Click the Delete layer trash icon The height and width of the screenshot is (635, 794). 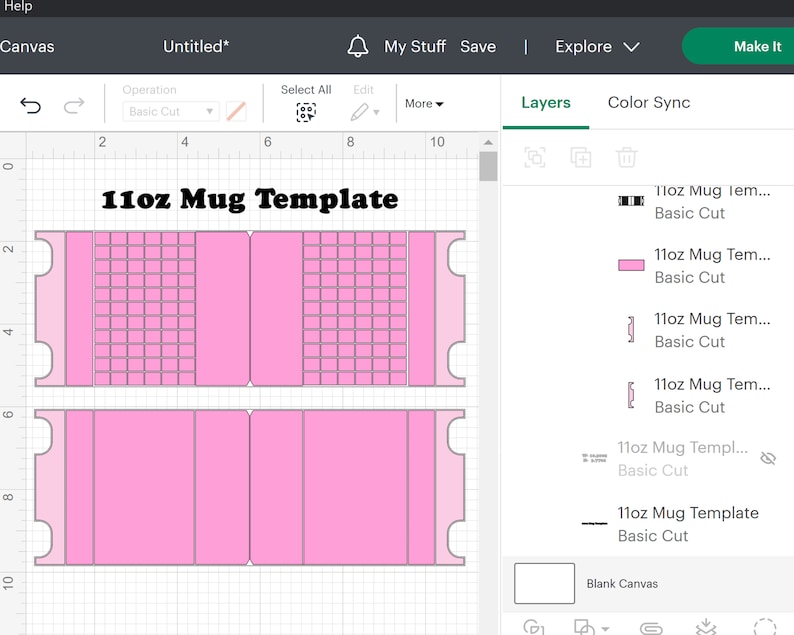626,157
